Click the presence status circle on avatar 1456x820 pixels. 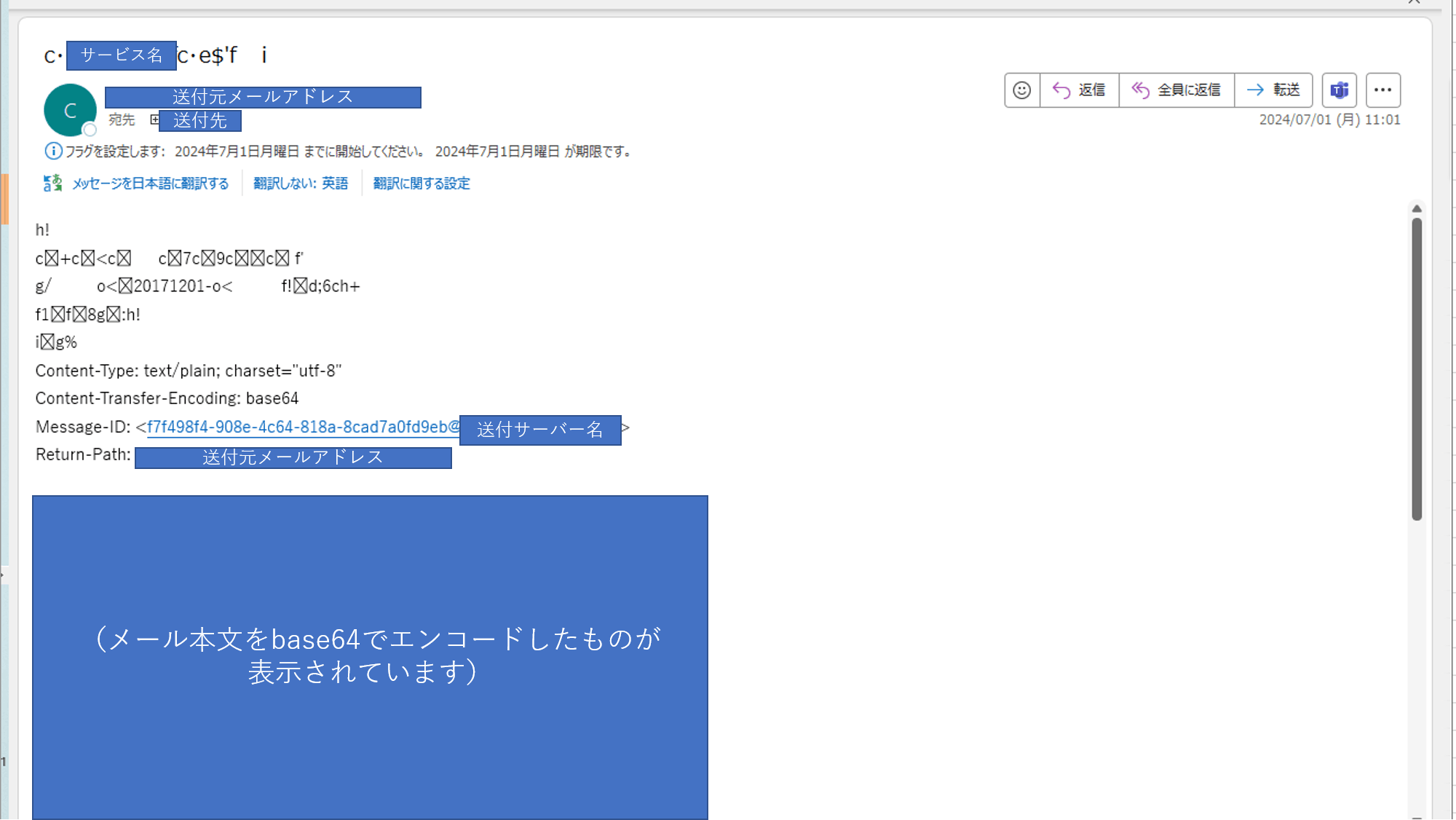[x=90, y=130]
